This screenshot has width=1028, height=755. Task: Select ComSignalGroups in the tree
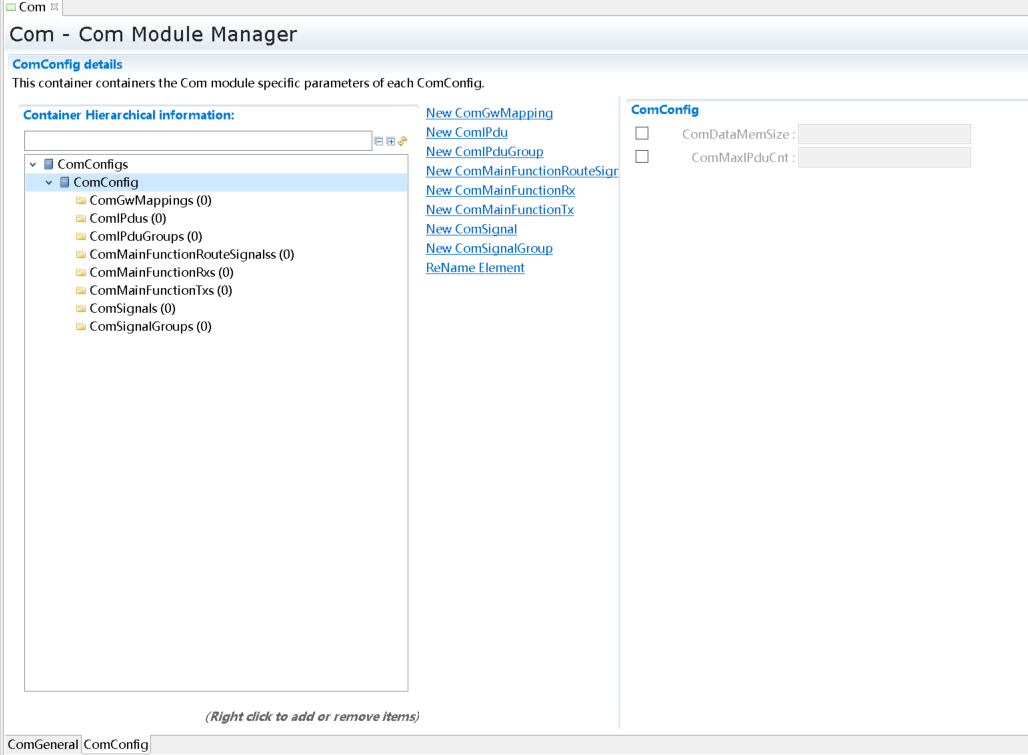pyautogui.click(x=150, y=326)
